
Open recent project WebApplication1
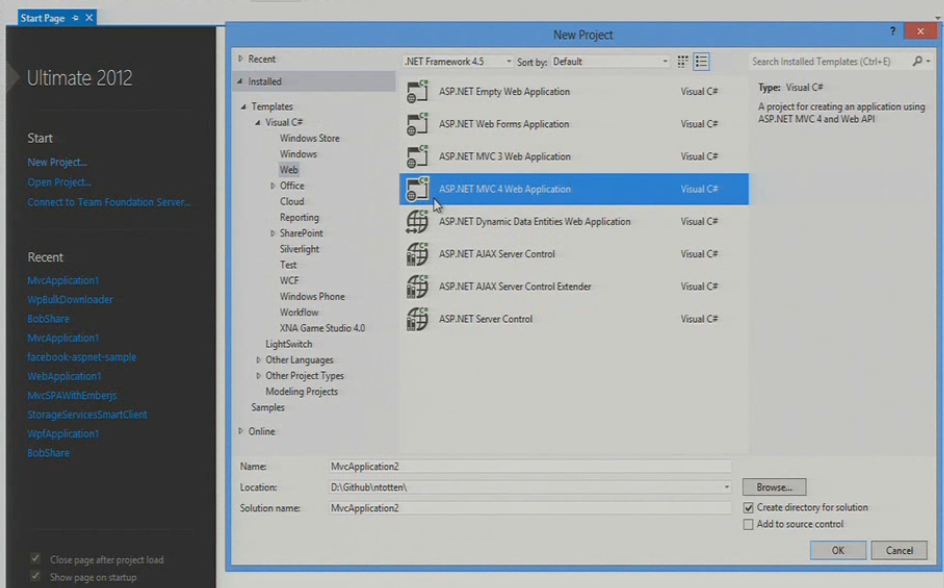tap(64, 376)
